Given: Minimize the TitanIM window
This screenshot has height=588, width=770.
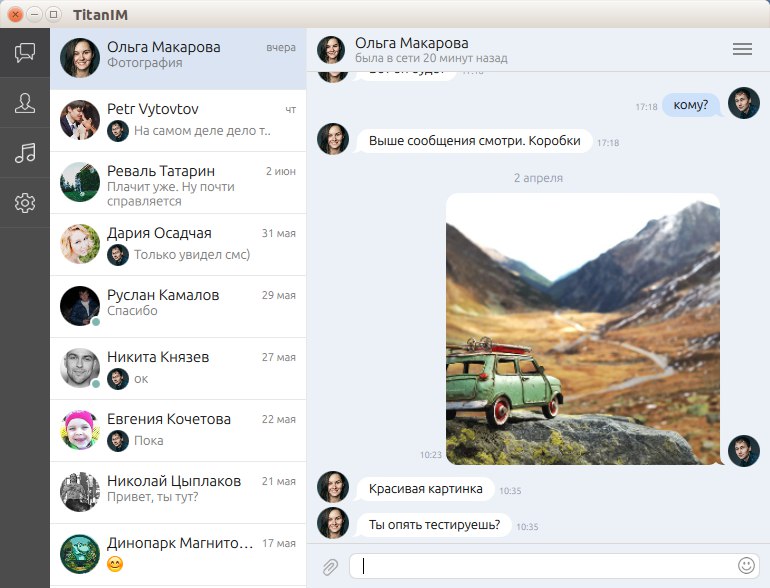Looking at the screenshot, I should (x=34, y=15).
